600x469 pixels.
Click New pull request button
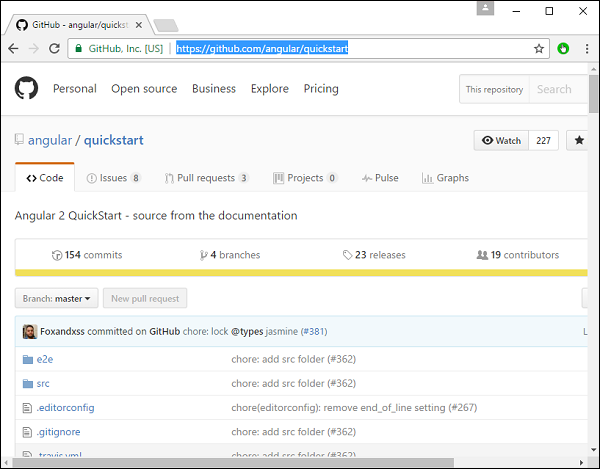tap(145, 298)
